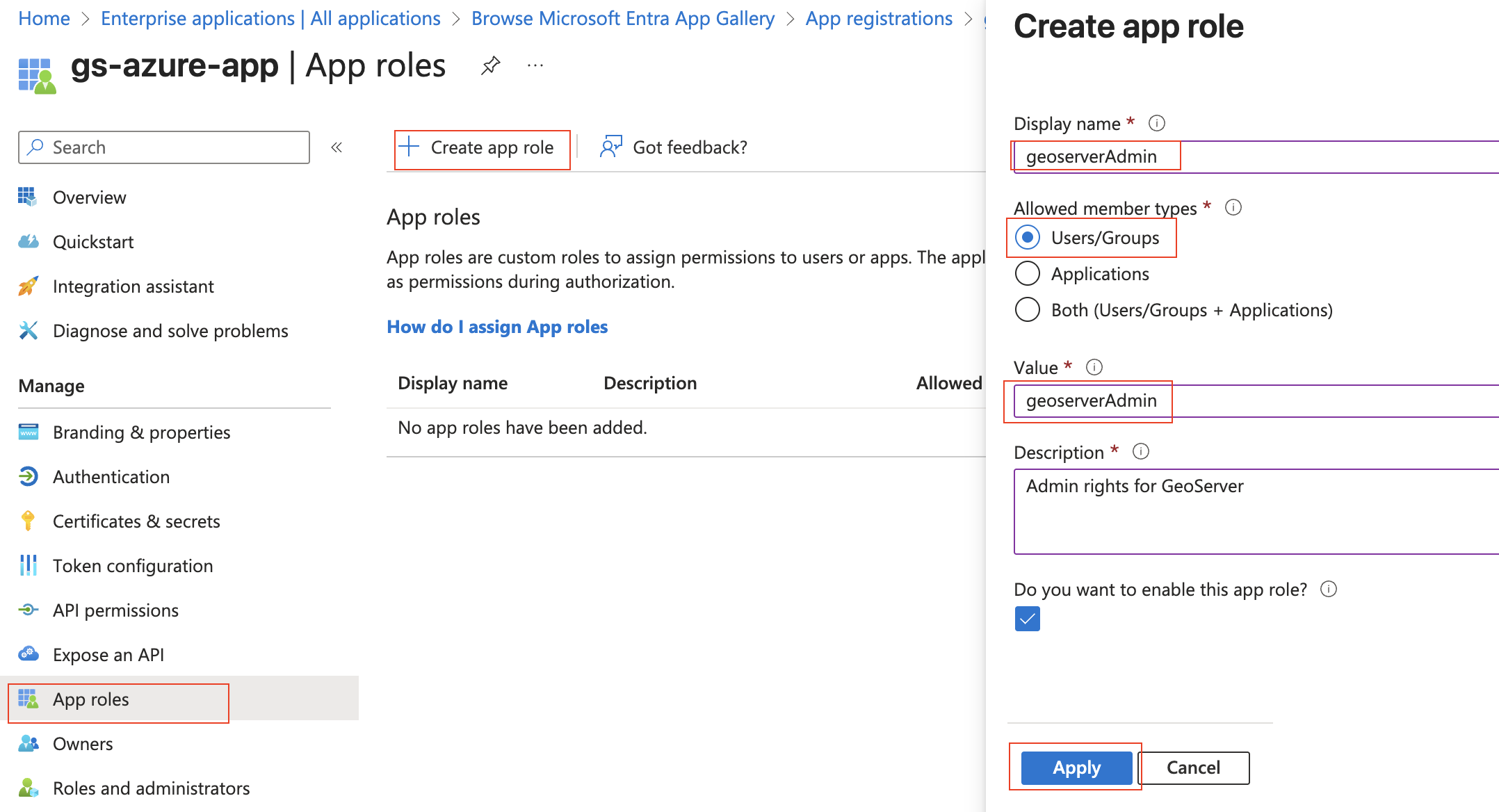Open the Integration assistant rocket icon
Image resolution: width=1499 pixels, height=812 pixels.
[29, 286]
